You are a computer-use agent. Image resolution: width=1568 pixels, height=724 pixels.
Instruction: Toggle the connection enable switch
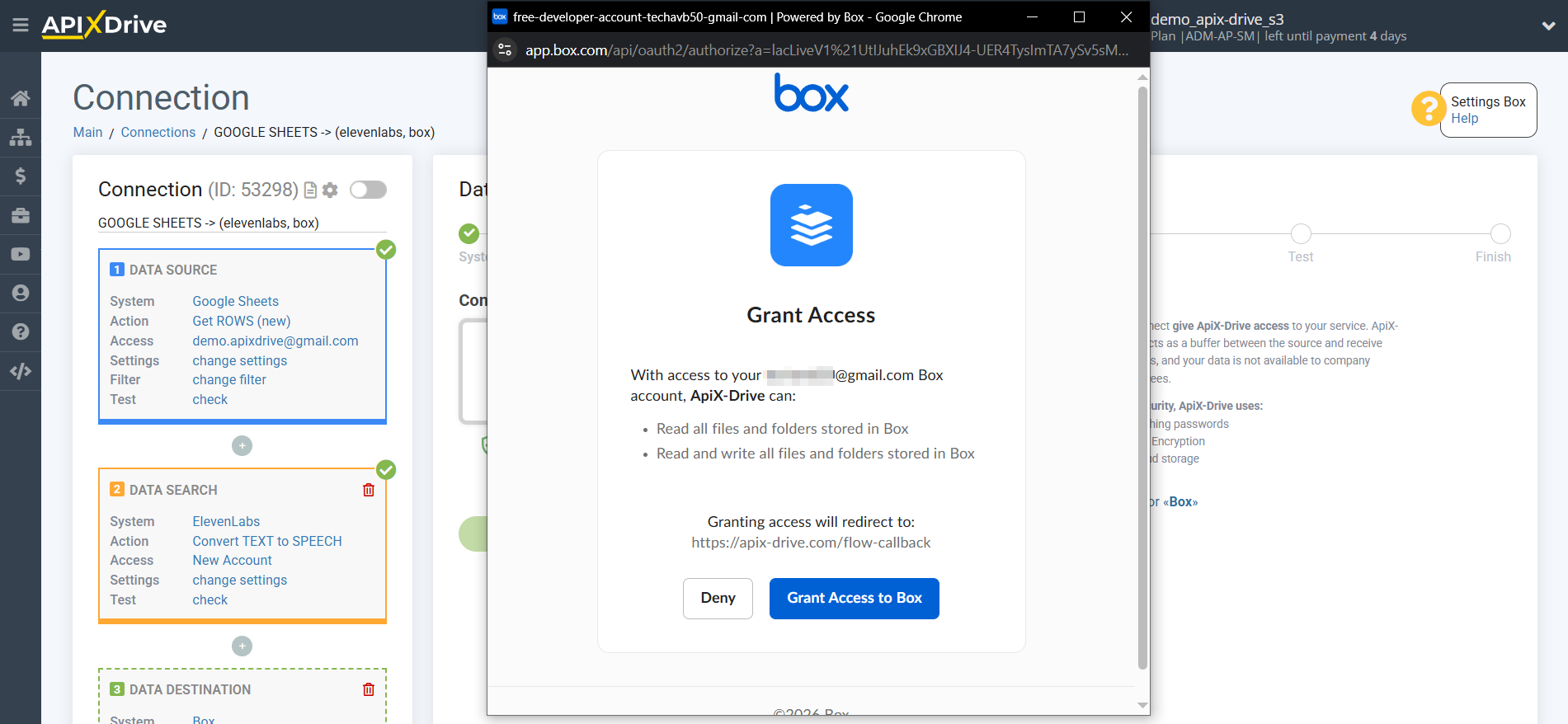[x=368, y=190]
